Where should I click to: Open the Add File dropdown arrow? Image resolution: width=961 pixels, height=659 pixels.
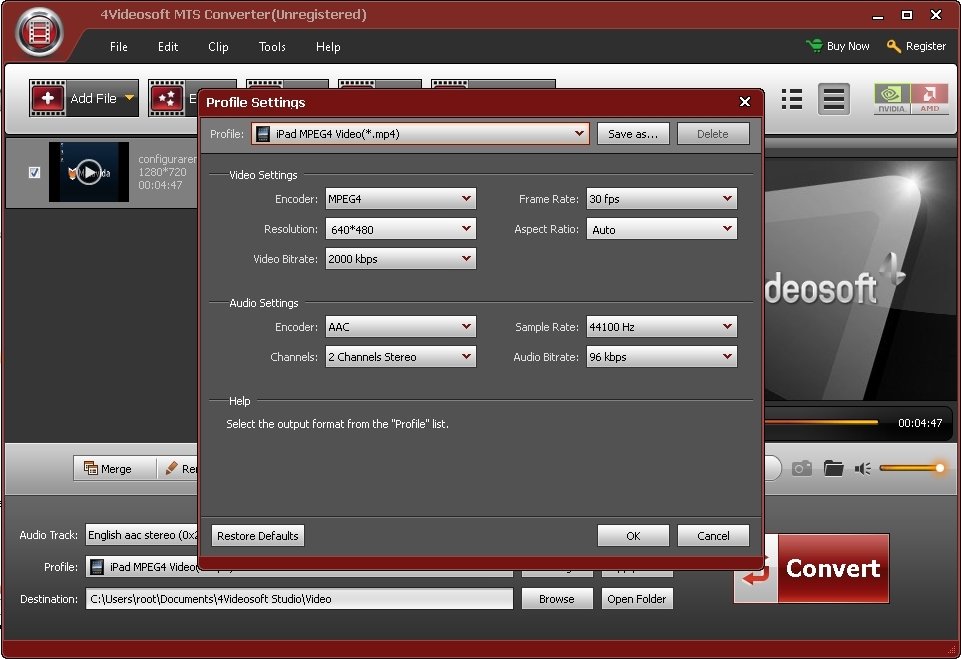(129, 98)
